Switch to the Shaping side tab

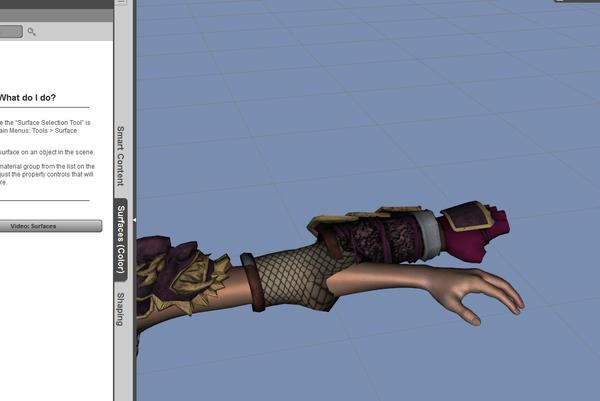tap(120, 309)
